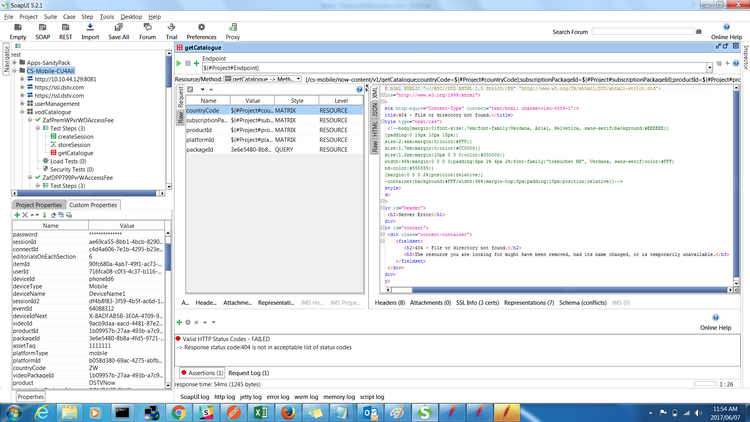Click the Empty project toolbar icon

[x=18, y=29]
